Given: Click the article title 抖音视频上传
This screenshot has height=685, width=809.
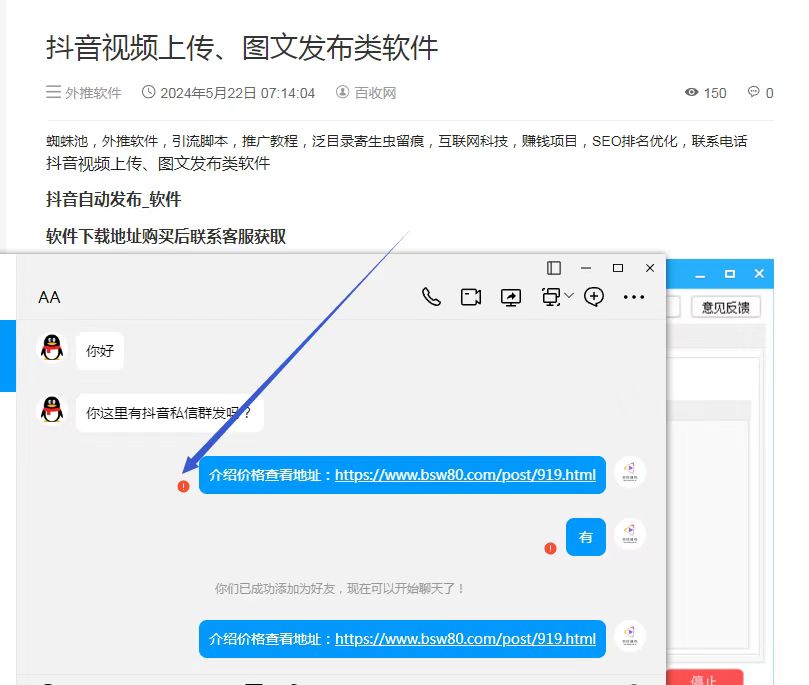Looking at the screenshot, I should (x=242, y=47).
